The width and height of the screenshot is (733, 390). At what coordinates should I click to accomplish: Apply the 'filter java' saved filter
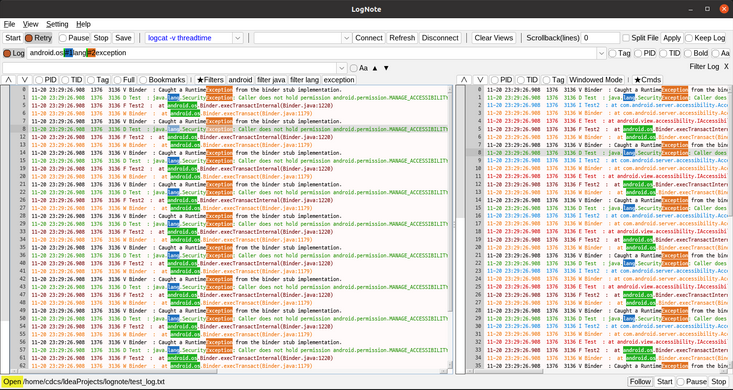coord(271,80)
